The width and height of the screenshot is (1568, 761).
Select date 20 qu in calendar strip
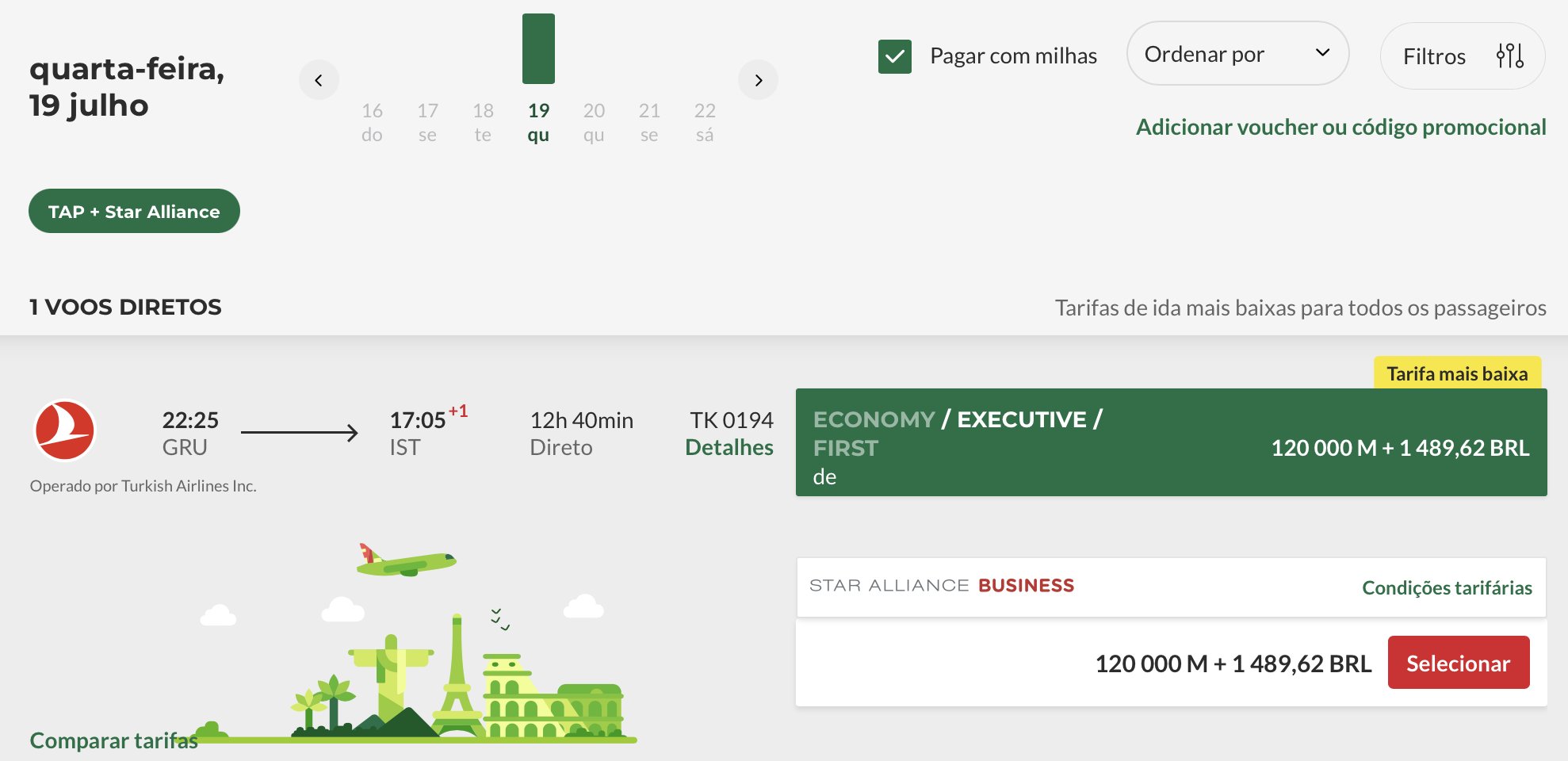tap(594, 122)
